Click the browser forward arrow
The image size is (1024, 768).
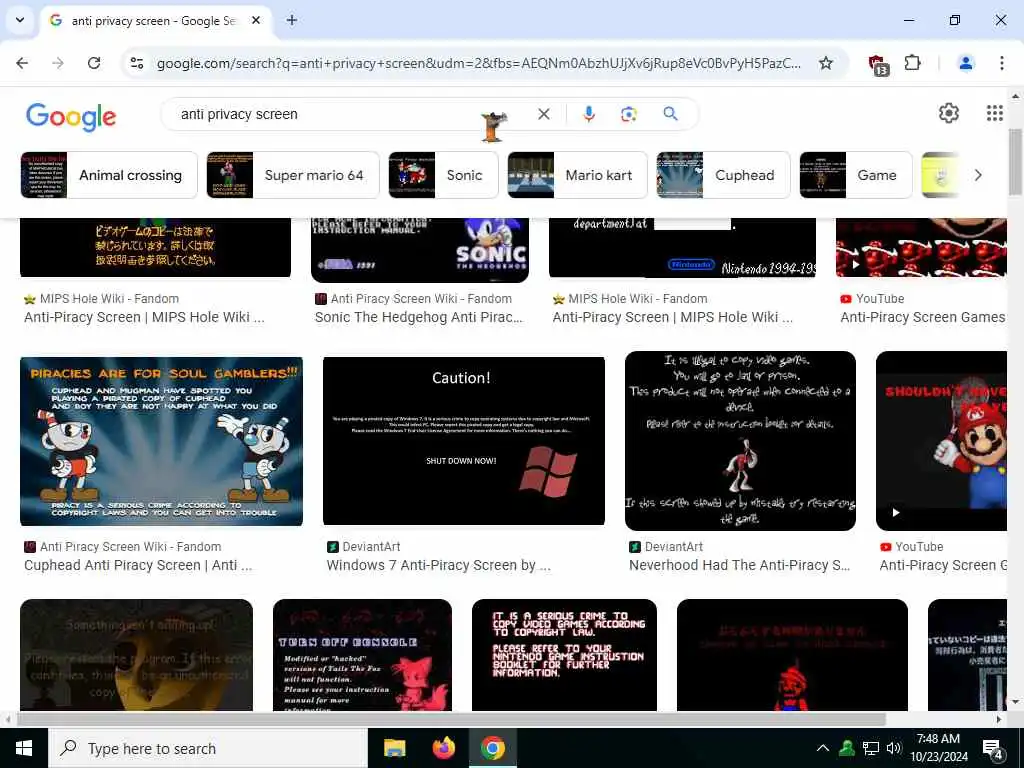[x=58, y=63]
